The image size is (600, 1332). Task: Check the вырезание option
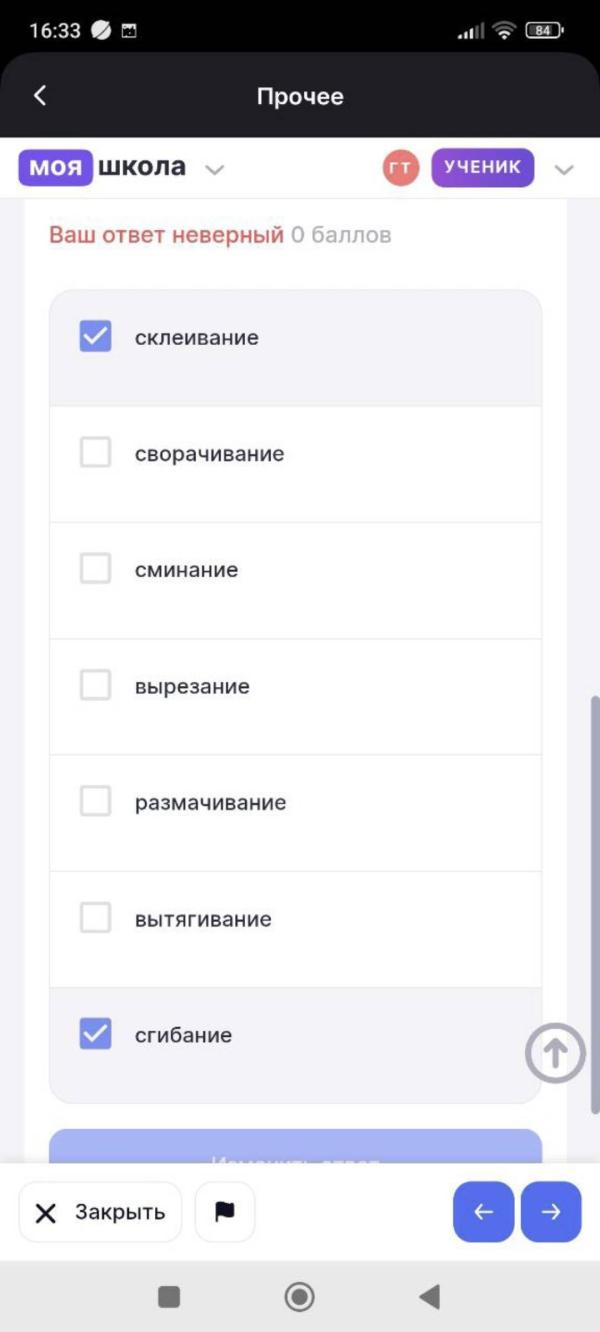pyautogui.click(x=95, y=686)
